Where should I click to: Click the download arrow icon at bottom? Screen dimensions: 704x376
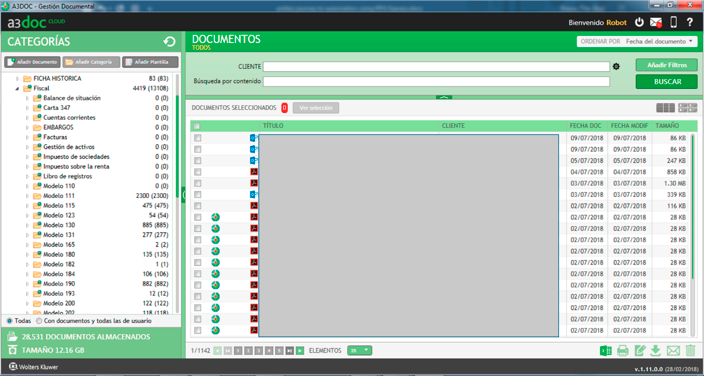tap(656, 351)
